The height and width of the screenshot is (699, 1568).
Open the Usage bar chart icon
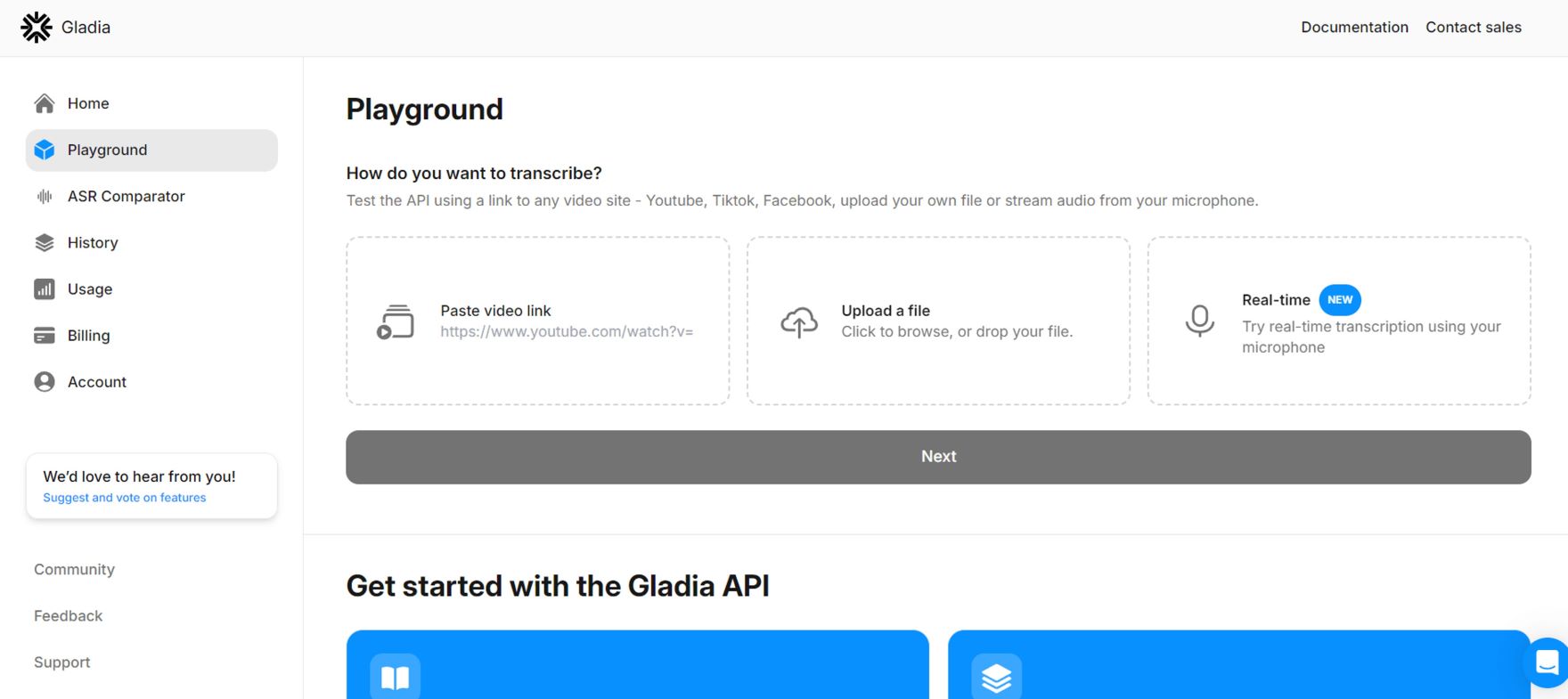45,289
